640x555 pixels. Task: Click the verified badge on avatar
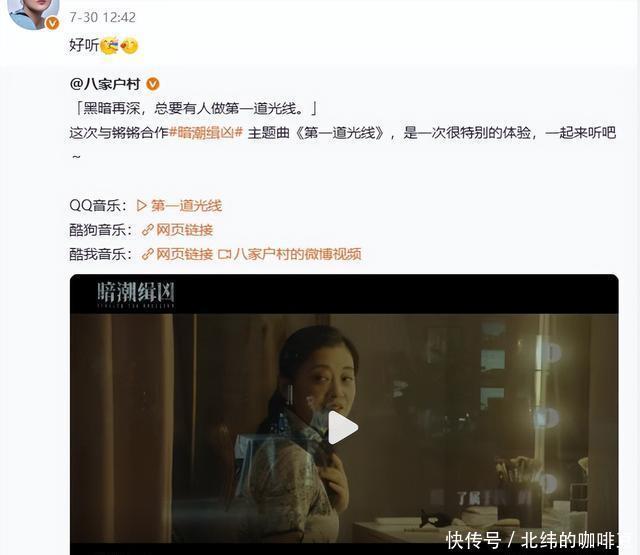52,24
